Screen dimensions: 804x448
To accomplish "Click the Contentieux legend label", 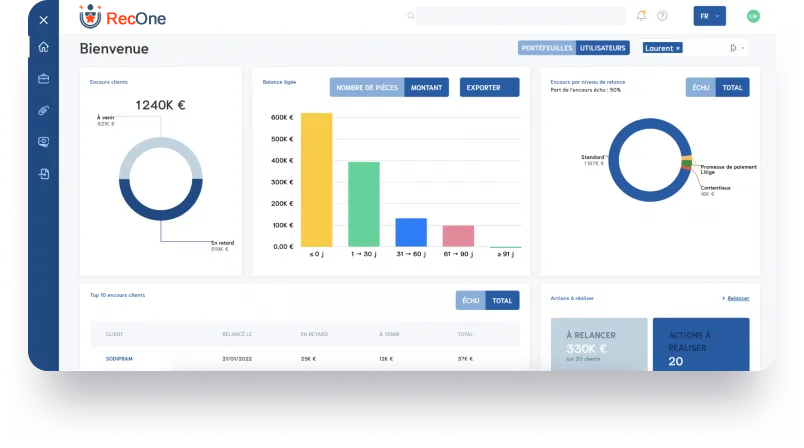I will [x=715, y=188].
